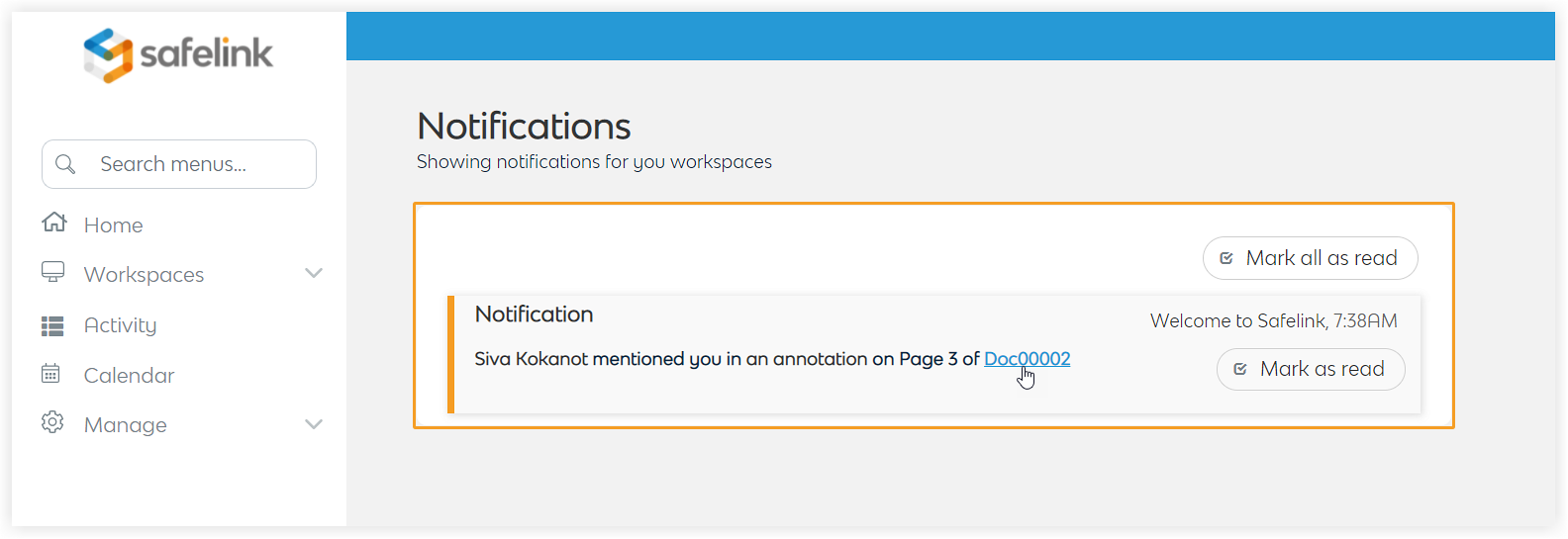Click the Home house icon

point(53,223)
